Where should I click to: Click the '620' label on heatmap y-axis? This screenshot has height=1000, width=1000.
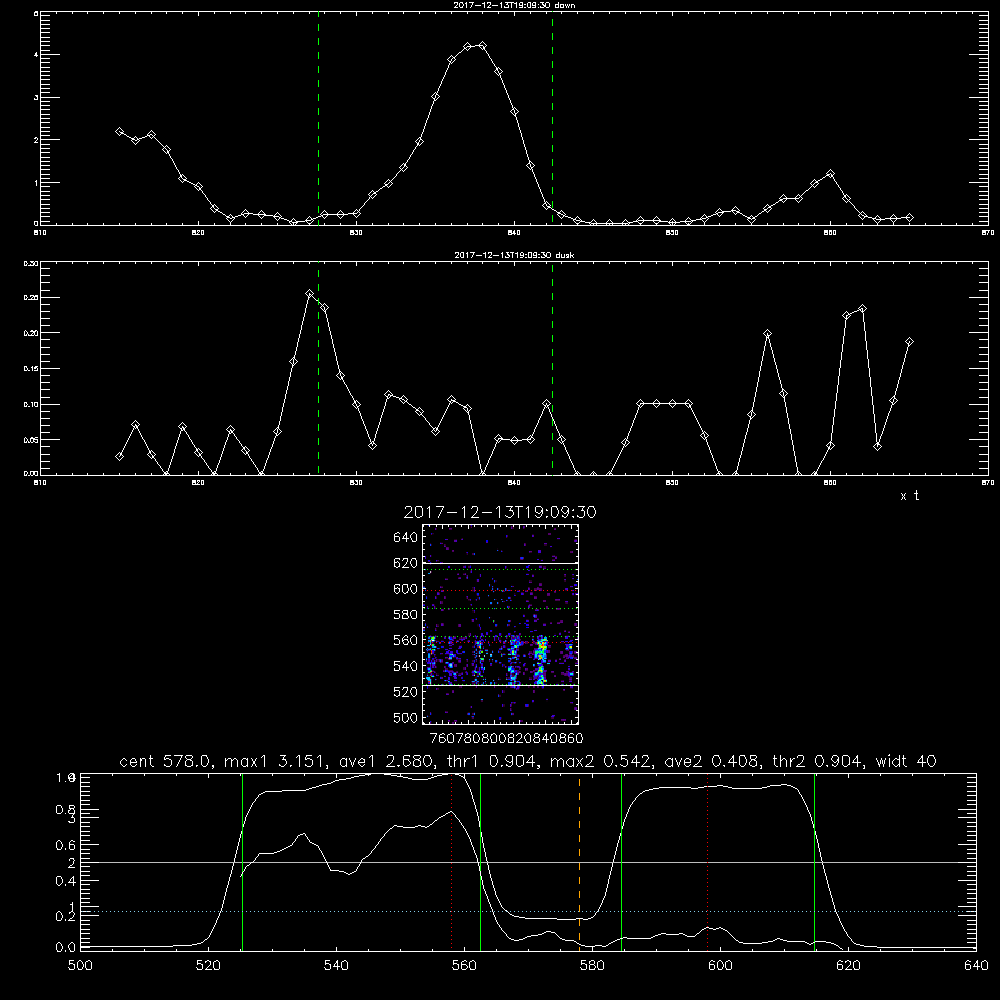pyautogui.click(x=406, y=563)
